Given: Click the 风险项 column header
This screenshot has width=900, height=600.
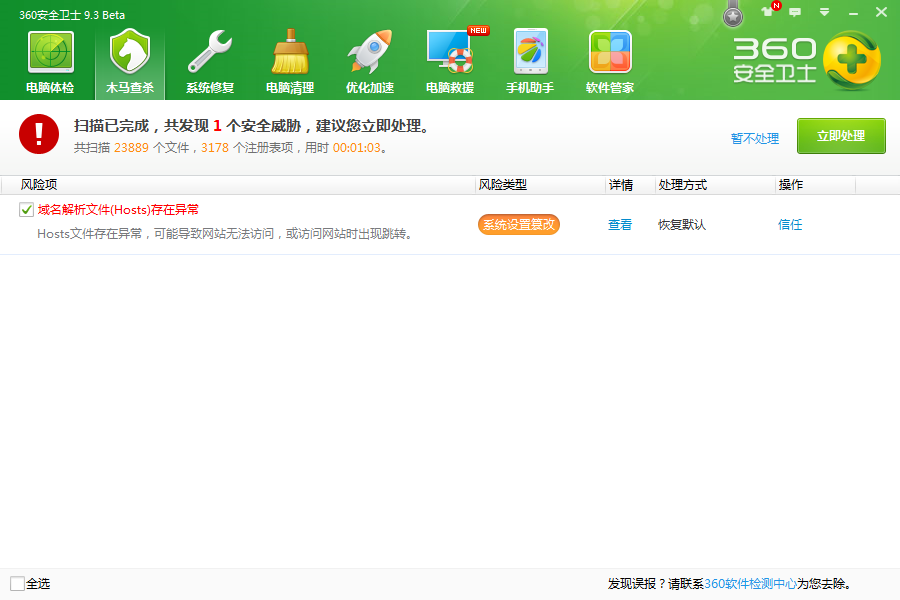Looking at the screenshot, I should pos(39,184).
